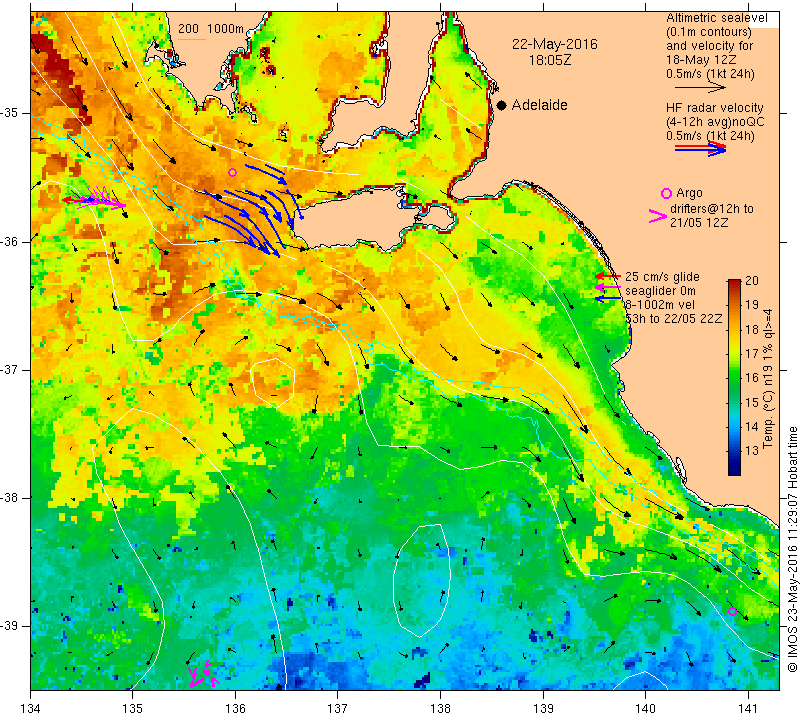The width and height of the screenshot is (800, 720).
Task: Click the IMOS copyright timestamp text
Action: point(792,549)
